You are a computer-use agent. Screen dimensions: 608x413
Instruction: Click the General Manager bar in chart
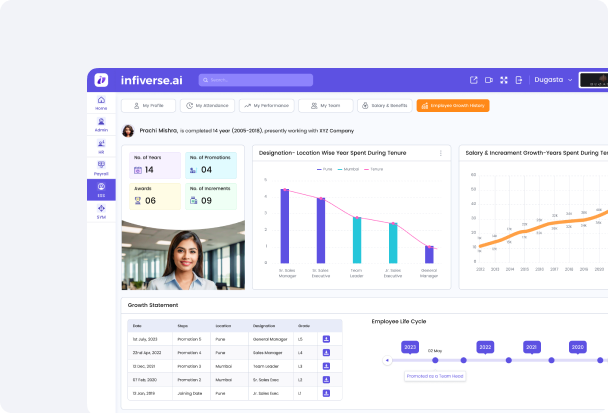(x=429, y=255)
